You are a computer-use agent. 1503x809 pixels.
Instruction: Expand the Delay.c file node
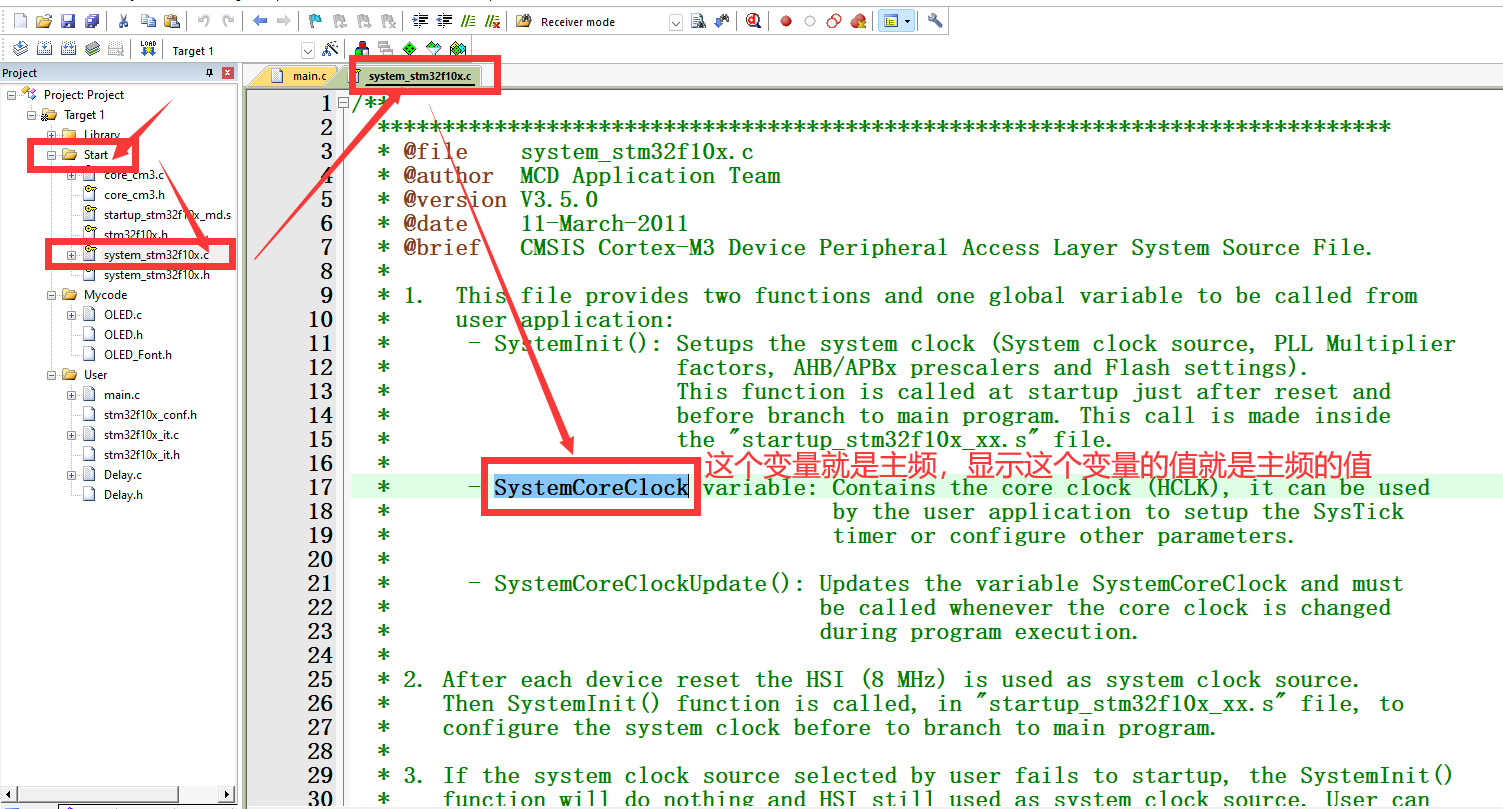(x=72, y=475)
